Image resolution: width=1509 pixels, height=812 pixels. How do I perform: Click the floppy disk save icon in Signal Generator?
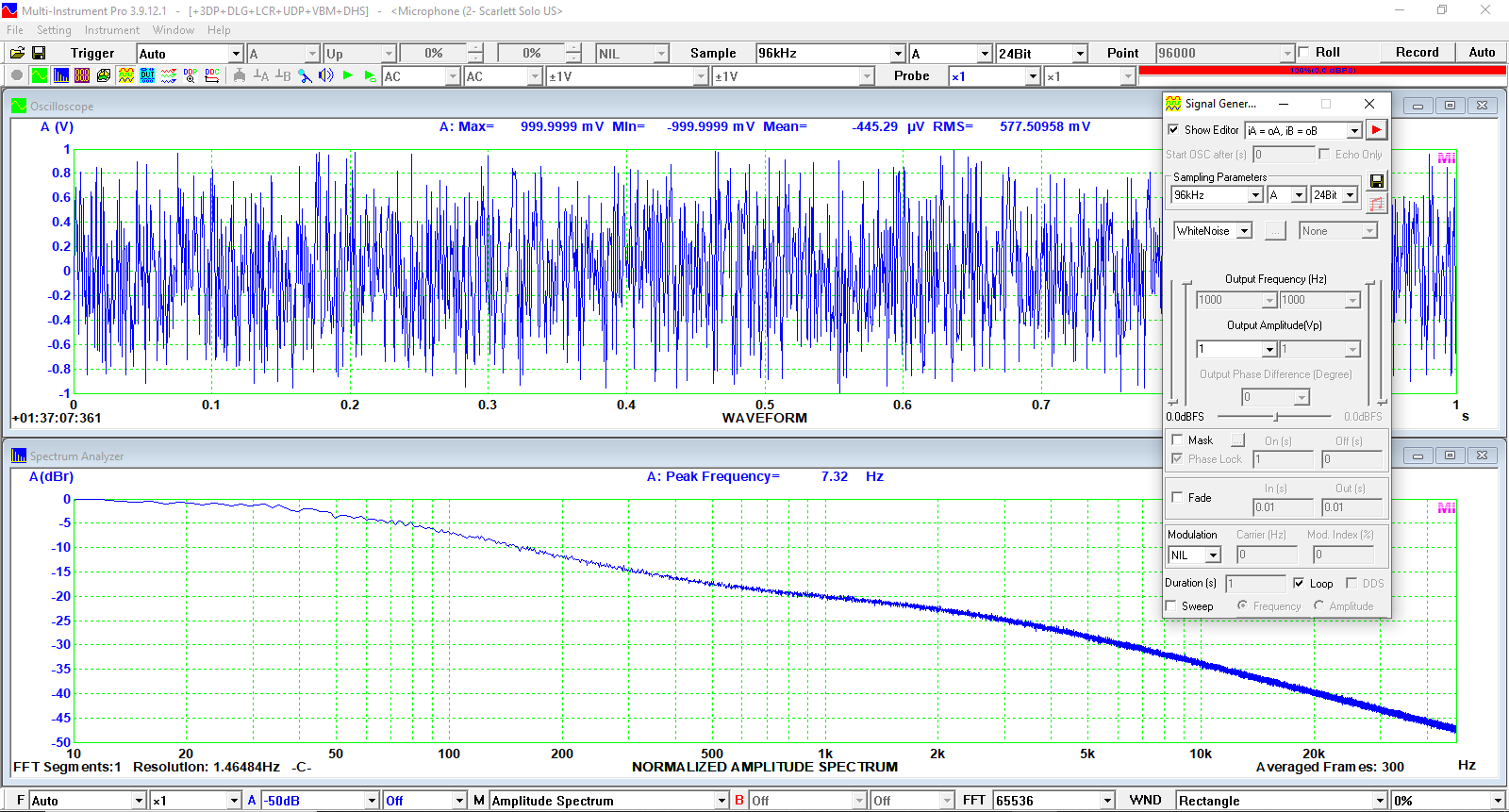(x=1377, y=181)
